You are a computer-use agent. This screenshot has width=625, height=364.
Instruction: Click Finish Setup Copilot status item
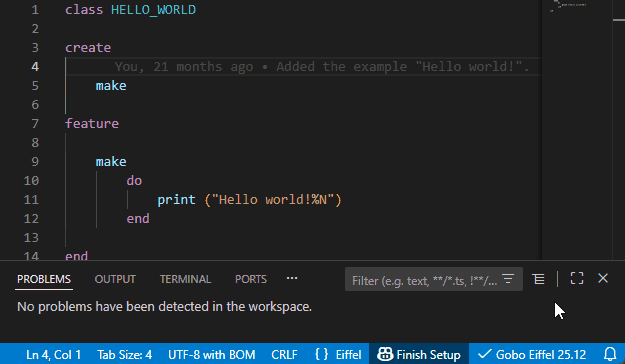pyautogui.click(x=419, y=354)
